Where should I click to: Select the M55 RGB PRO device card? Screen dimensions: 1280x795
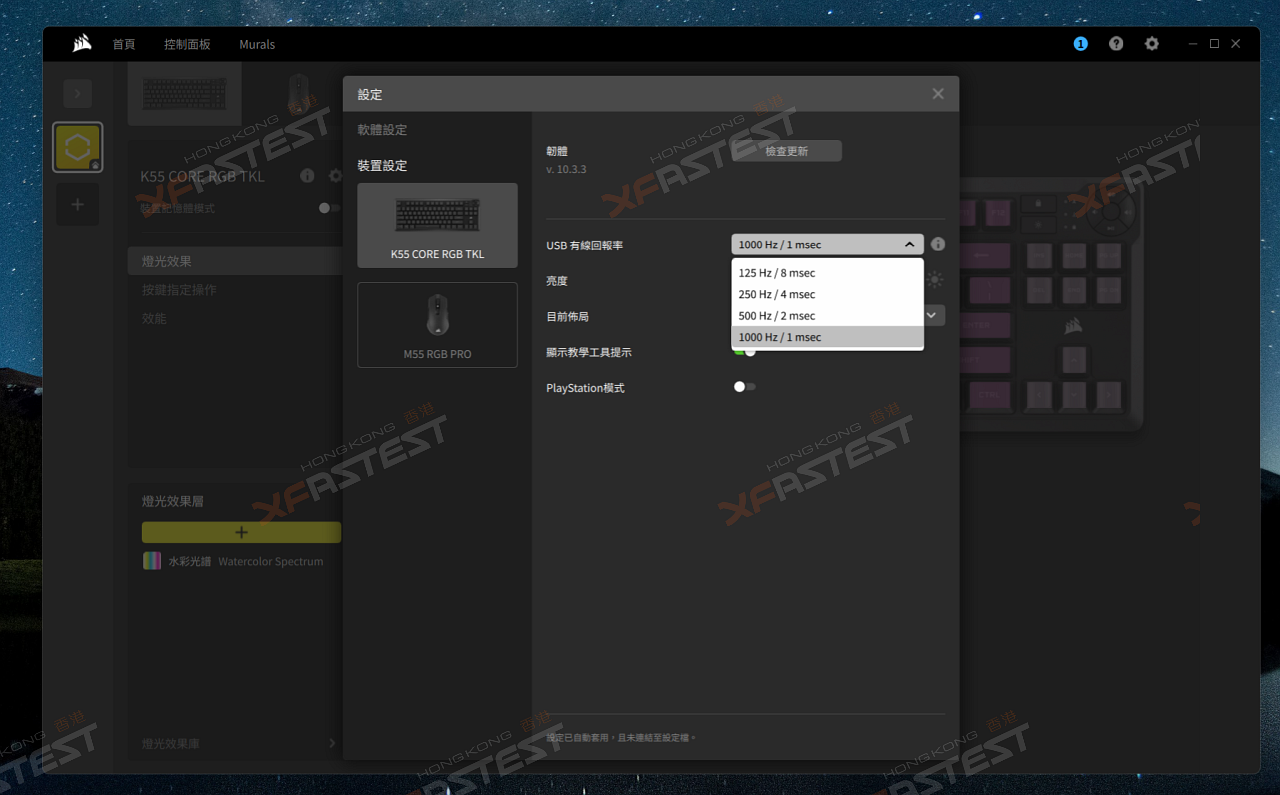tap(437, 325)
